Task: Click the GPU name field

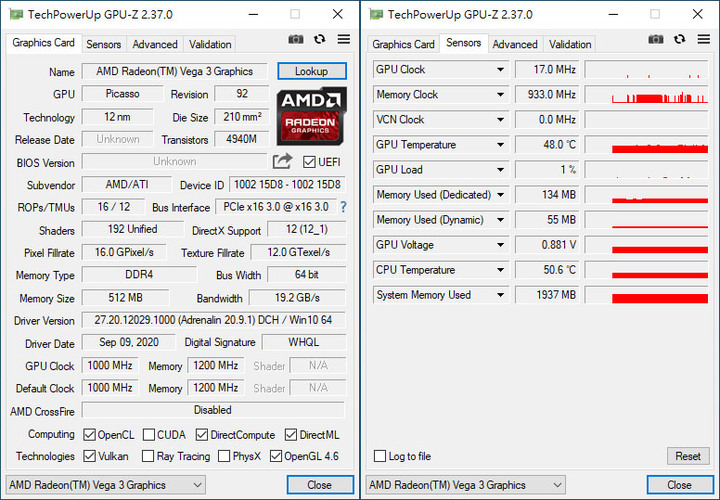Action: click(x=174, y=71)
